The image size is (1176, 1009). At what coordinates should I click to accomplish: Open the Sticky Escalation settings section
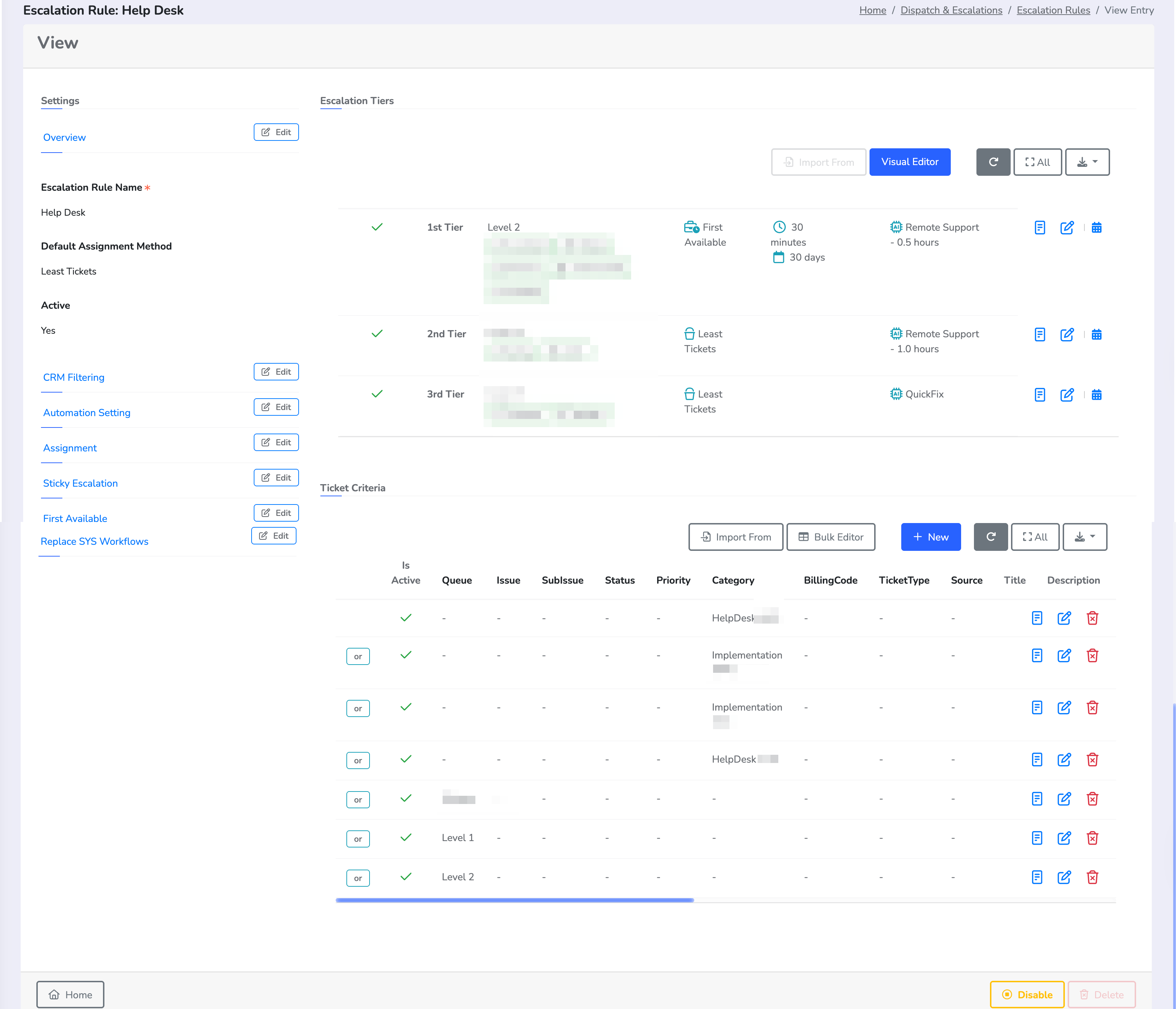tap(81, 483)
